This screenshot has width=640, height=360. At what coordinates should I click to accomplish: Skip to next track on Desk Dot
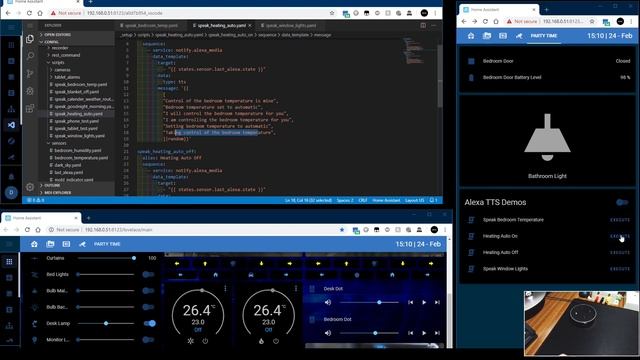[437, 302]
